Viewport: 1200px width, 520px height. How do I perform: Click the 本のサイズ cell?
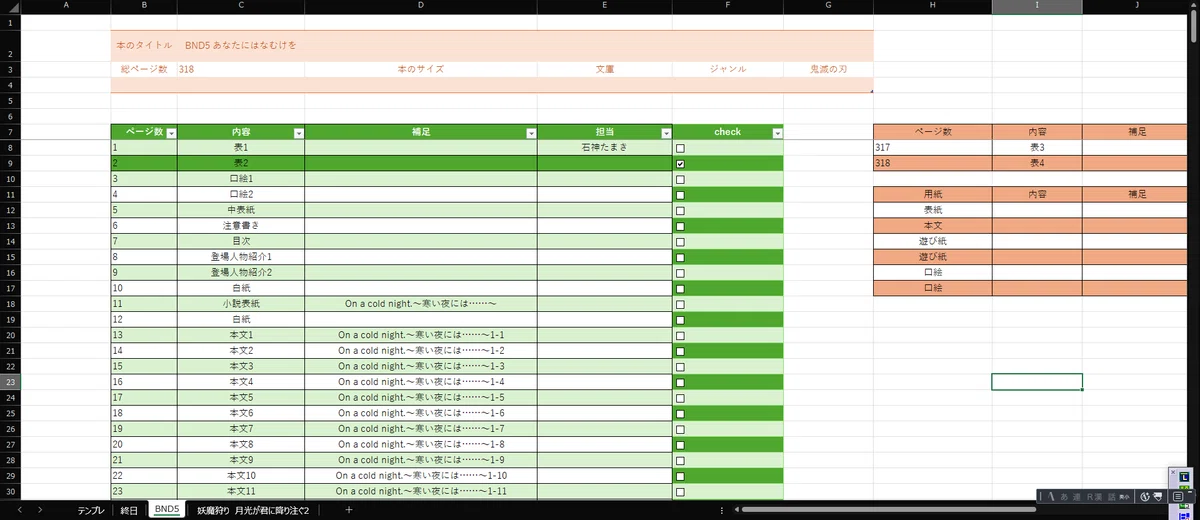[x=421, y=69]
